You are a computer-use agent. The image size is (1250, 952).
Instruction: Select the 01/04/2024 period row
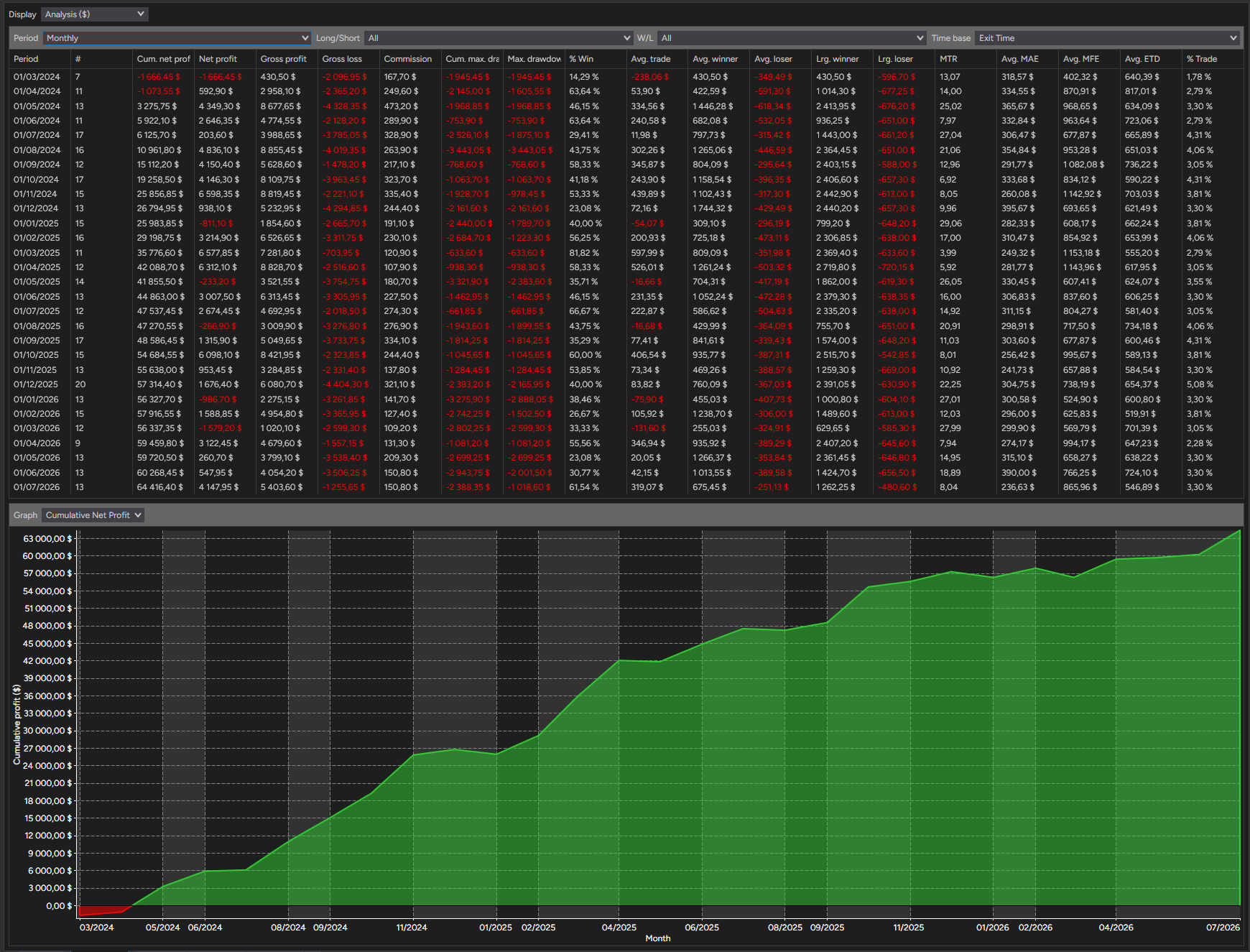(x=626, y=91)
